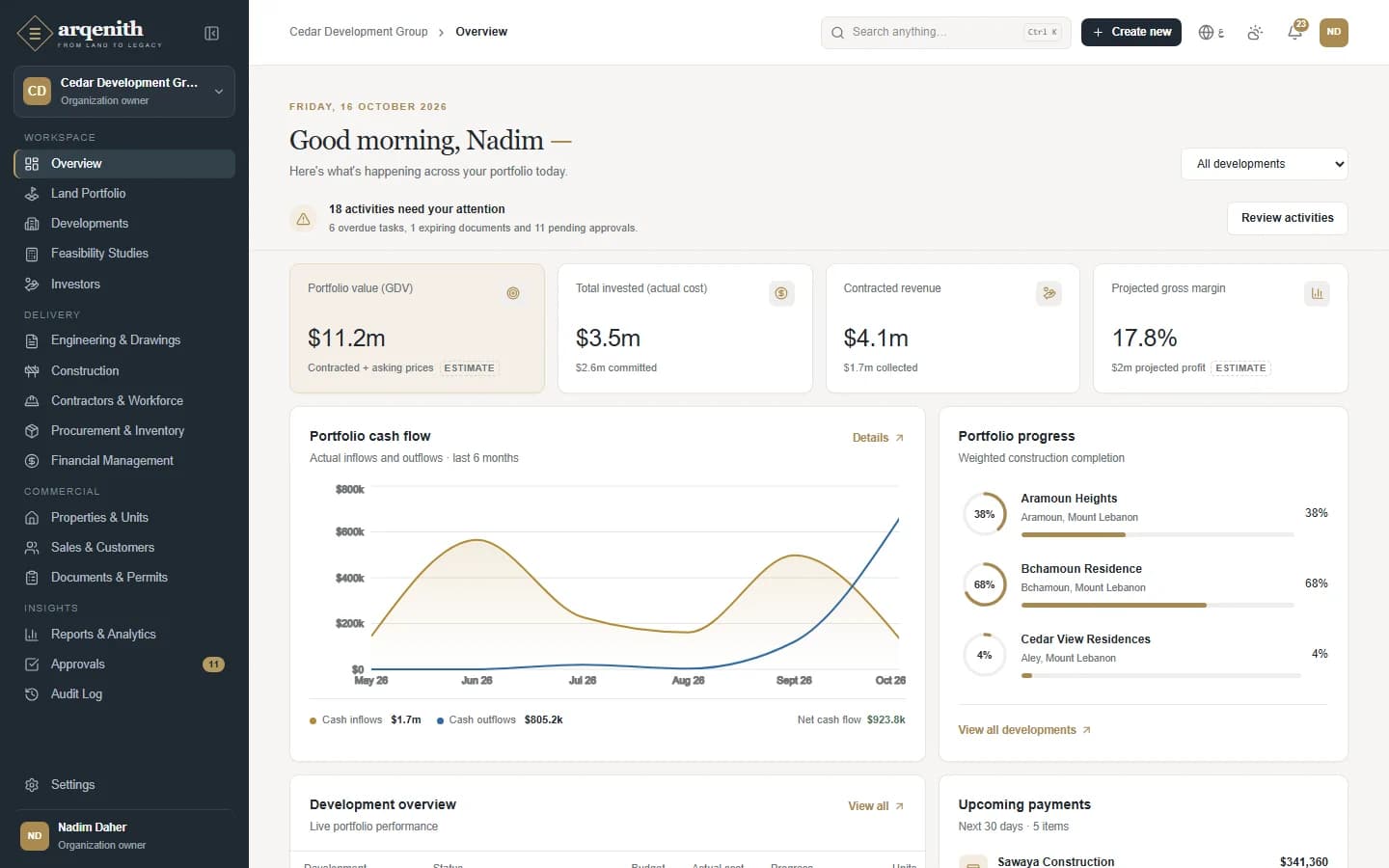Follow the View all developments link
This screenshot has height=868, width=1389.
pos(1024,730)
